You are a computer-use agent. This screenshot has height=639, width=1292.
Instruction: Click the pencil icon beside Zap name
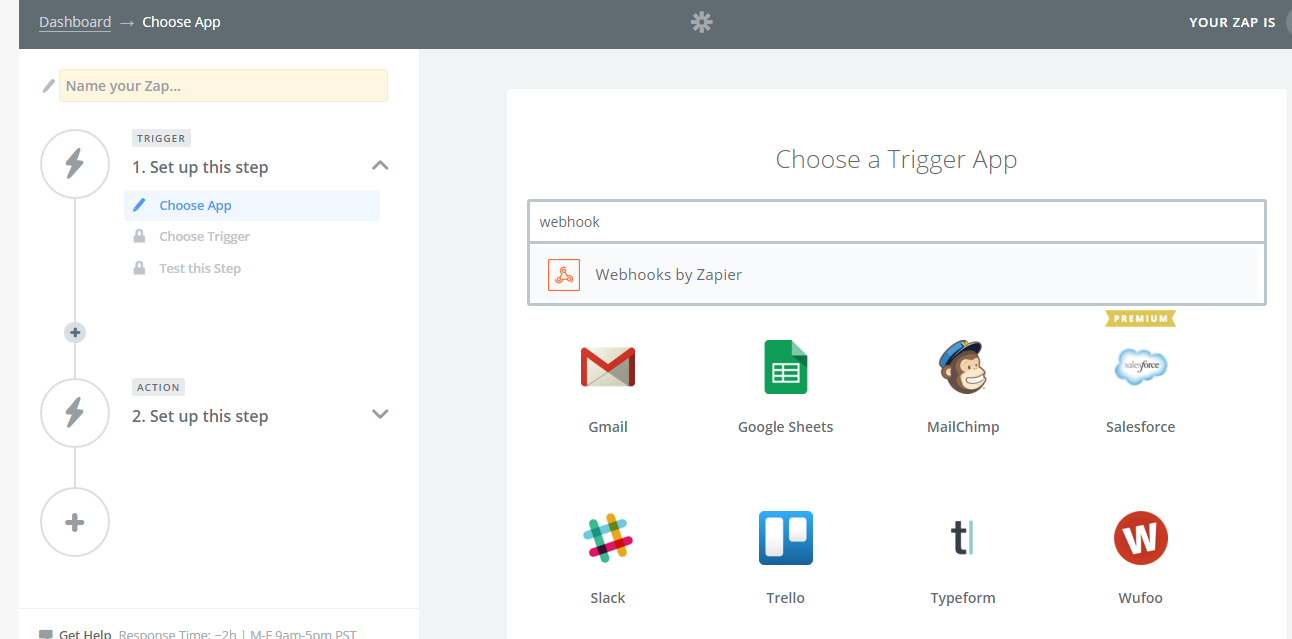[48, 86]
